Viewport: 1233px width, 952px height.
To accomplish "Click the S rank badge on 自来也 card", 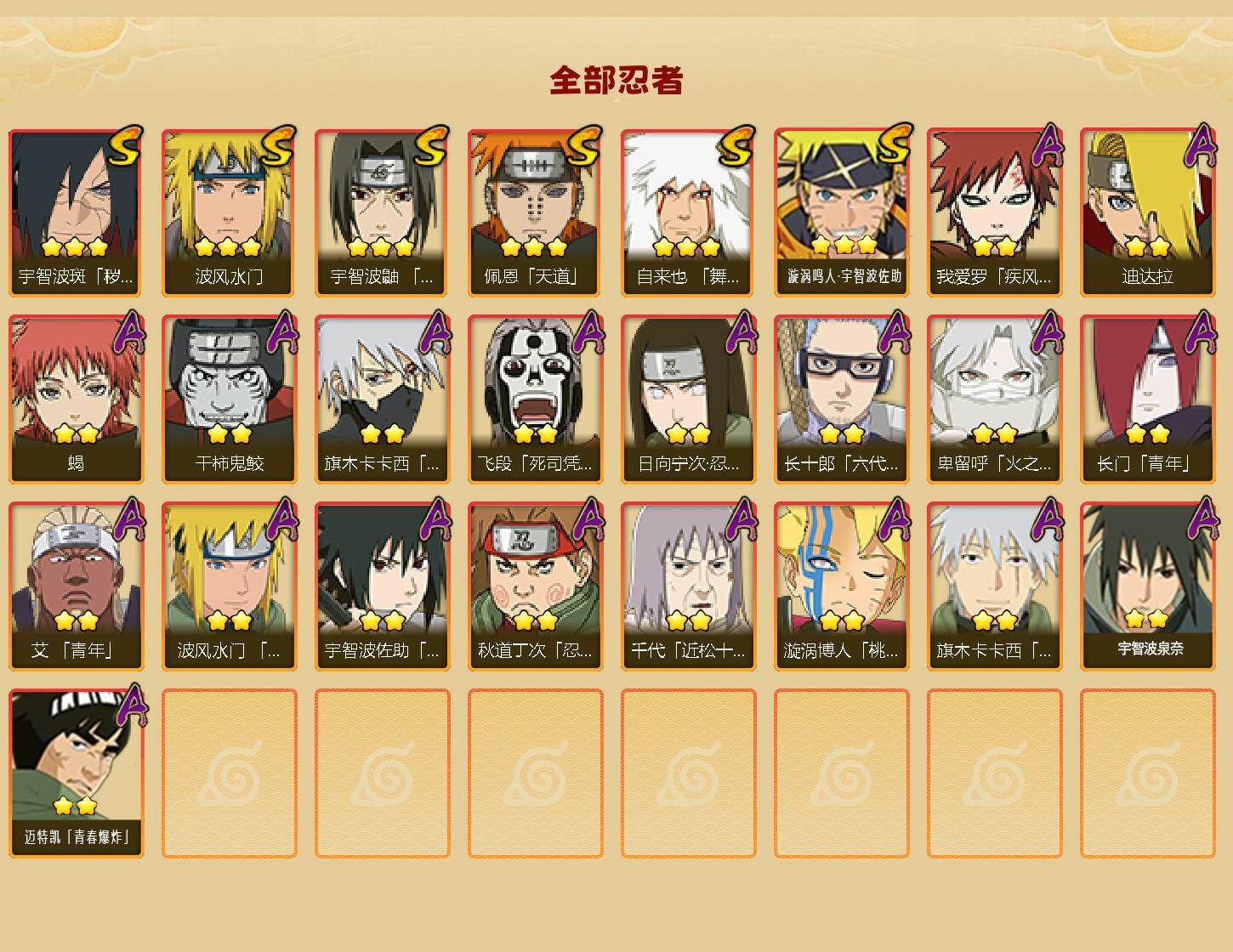I will (x=736, y=145).
